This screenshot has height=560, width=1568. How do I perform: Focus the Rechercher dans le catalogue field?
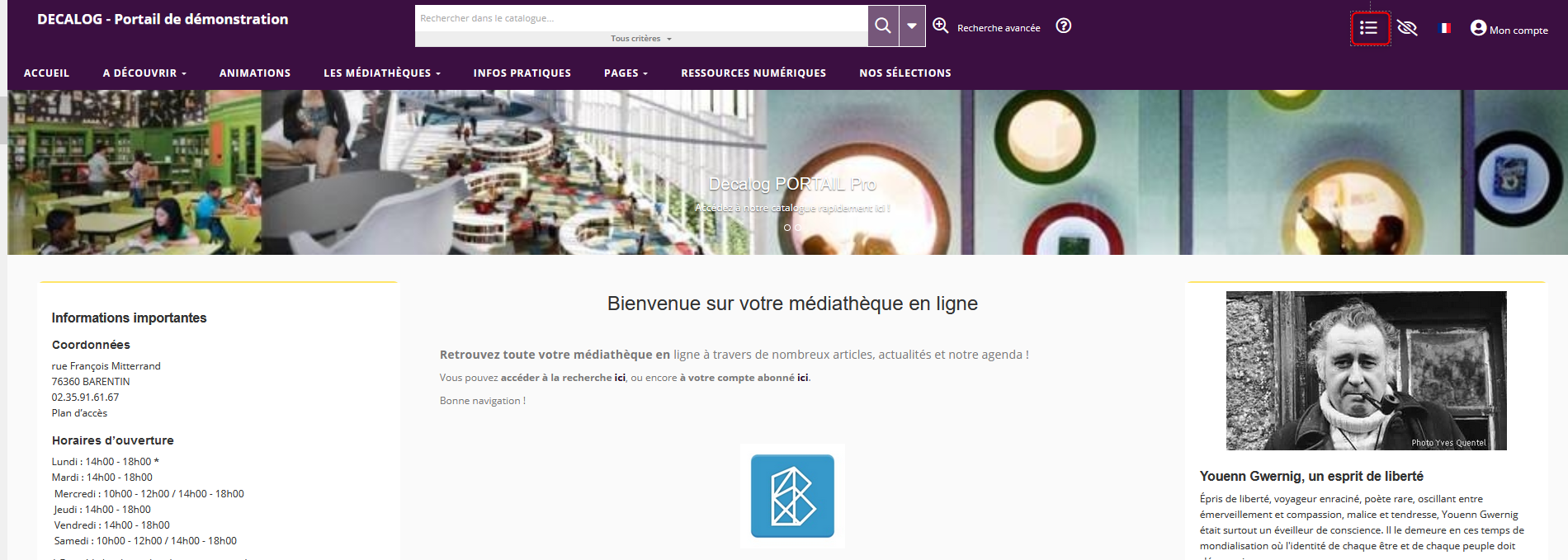641,18
